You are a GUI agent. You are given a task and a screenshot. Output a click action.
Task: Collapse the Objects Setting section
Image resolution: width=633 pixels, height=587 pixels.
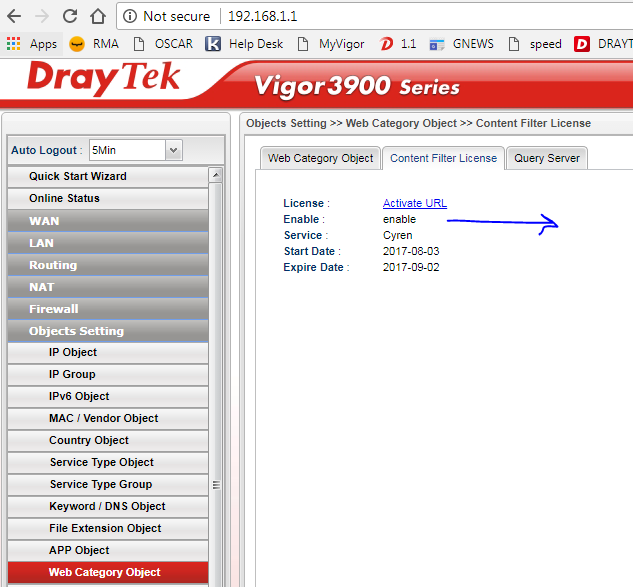click(108, 331)
